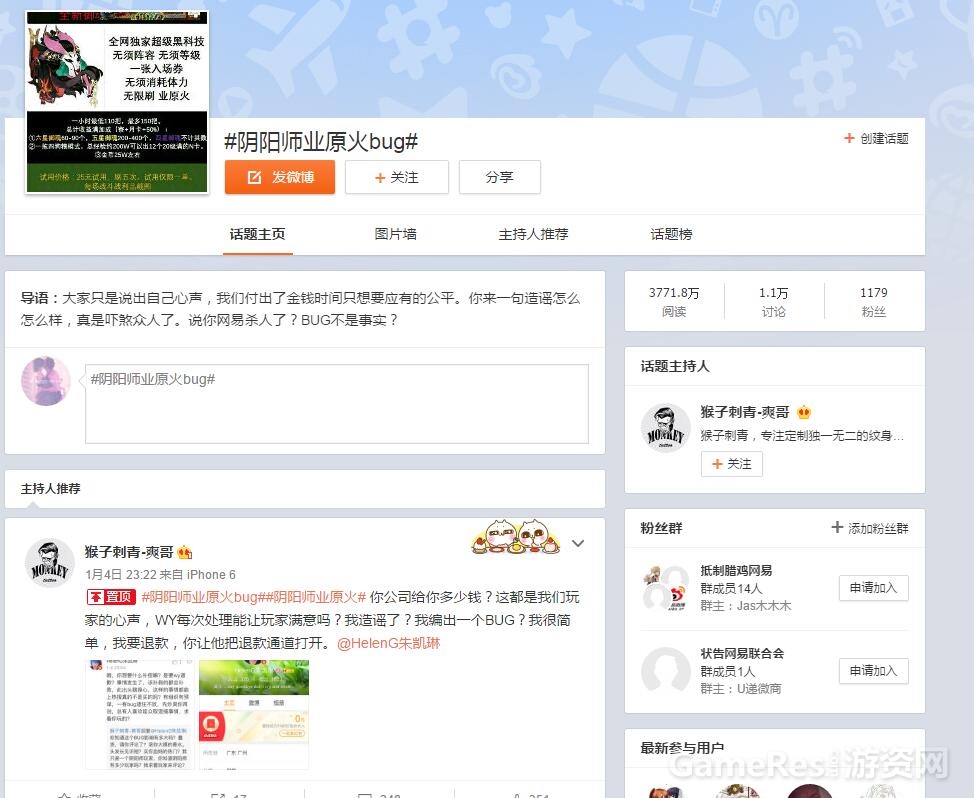Screen dimensions: 974x798
Task: Click the group owner U递微商
Action: tap(759, 688)
